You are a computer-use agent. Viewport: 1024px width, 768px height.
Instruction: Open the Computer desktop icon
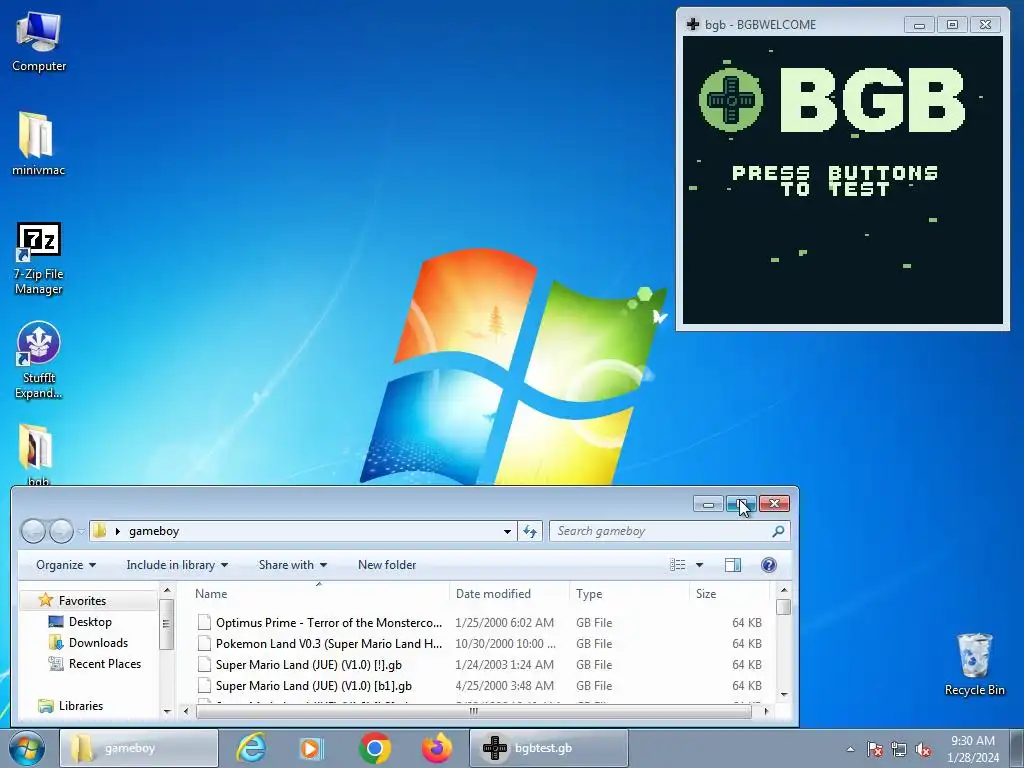click(x=39, y=40)
